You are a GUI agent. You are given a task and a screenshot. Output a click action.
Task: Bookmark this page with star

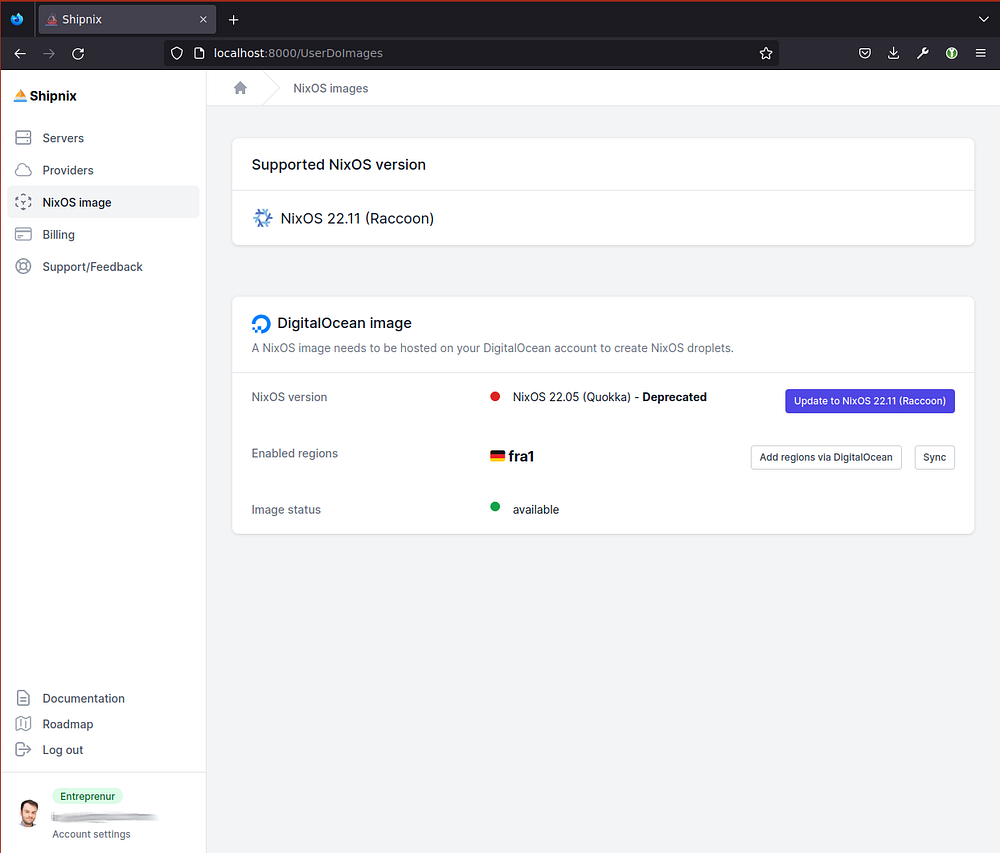766,54
